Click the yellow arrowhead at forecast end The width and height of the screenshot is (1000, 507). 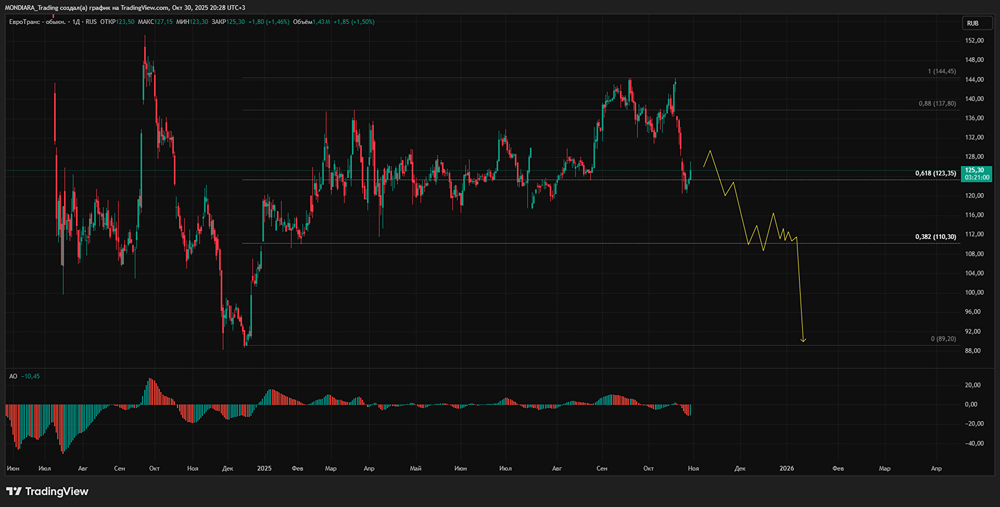pyautogui.click(x=803, y=340)
